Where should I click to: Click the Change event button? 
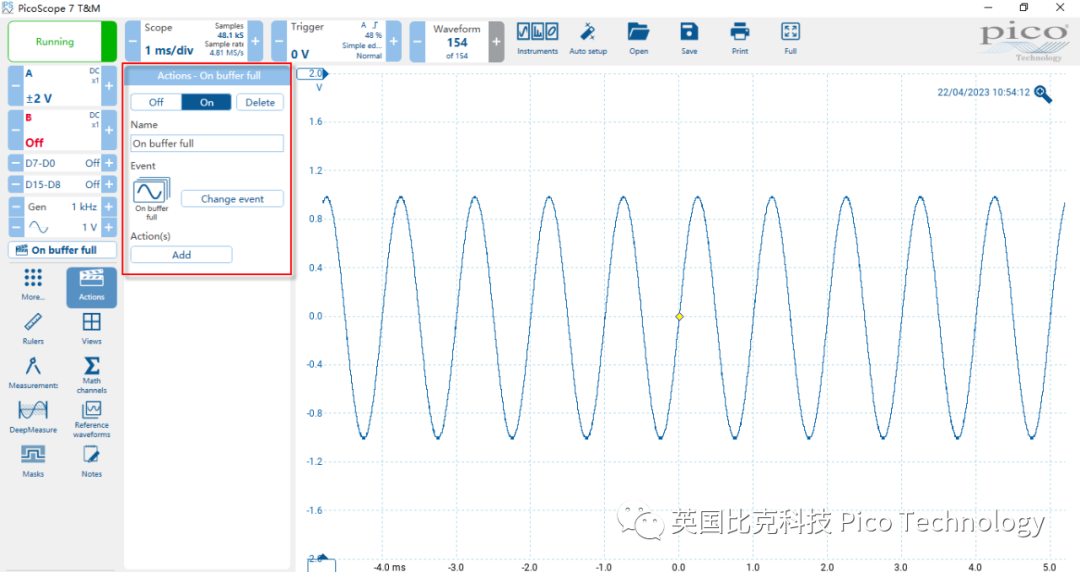[x=232, y=198]
